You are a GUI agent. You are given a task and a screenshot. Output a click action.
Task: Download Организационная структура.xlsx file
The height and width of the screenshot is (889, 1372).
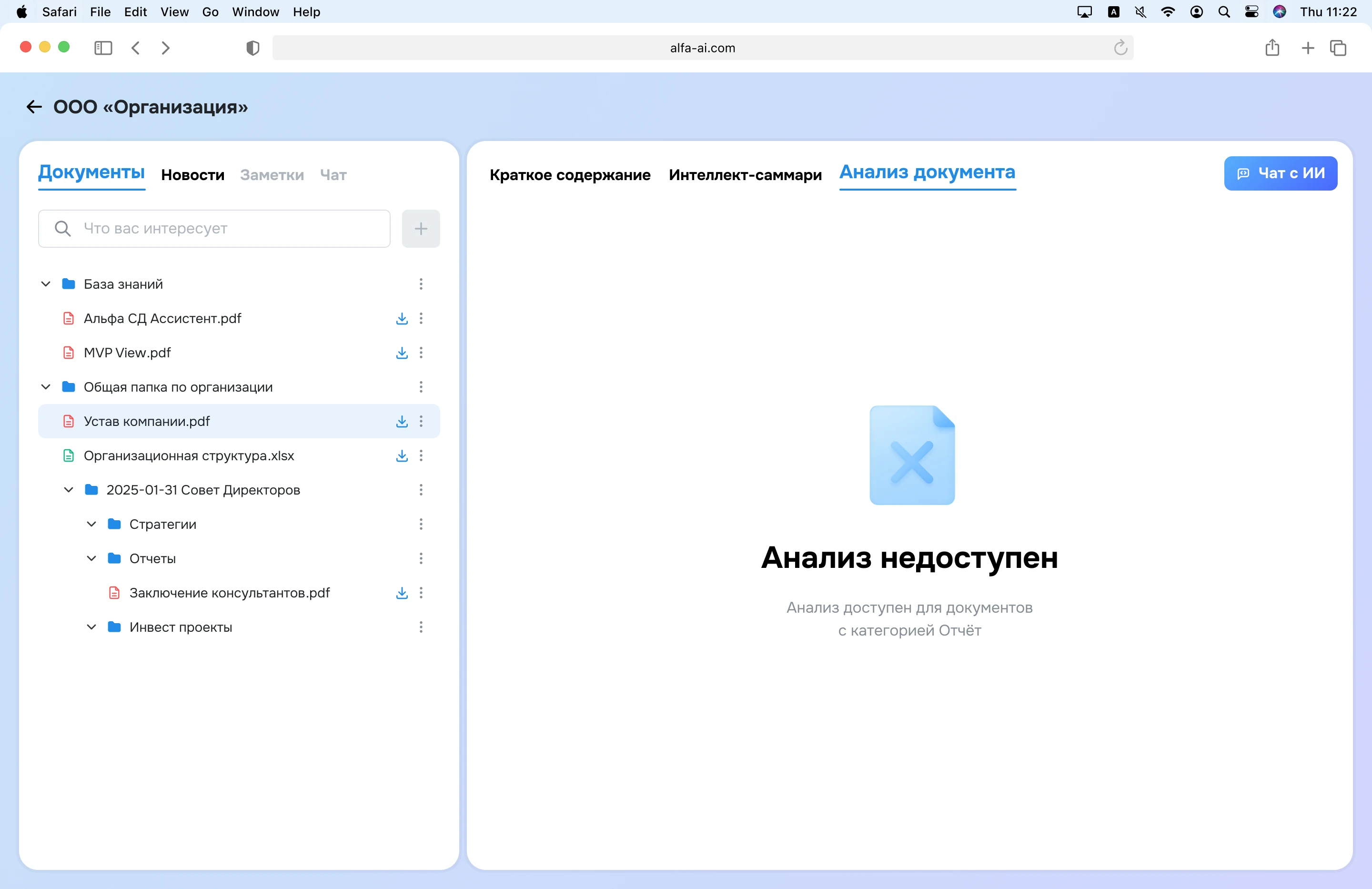pyautogui.click(x=402, y=456)
